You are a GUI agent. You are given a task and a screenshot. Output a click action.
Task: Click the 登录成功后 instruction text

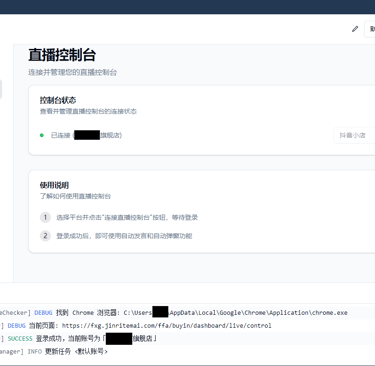tap(124, 236)
